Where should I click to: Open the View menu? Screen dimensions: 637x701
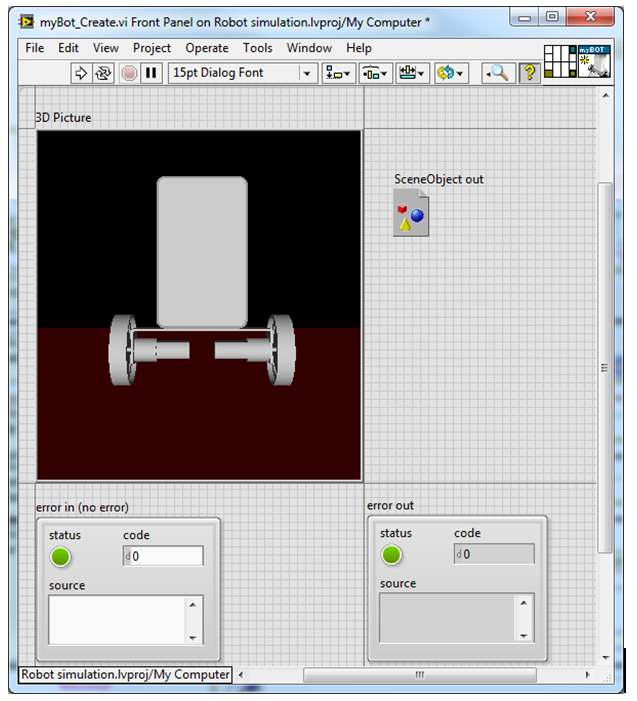click(105, 48)
